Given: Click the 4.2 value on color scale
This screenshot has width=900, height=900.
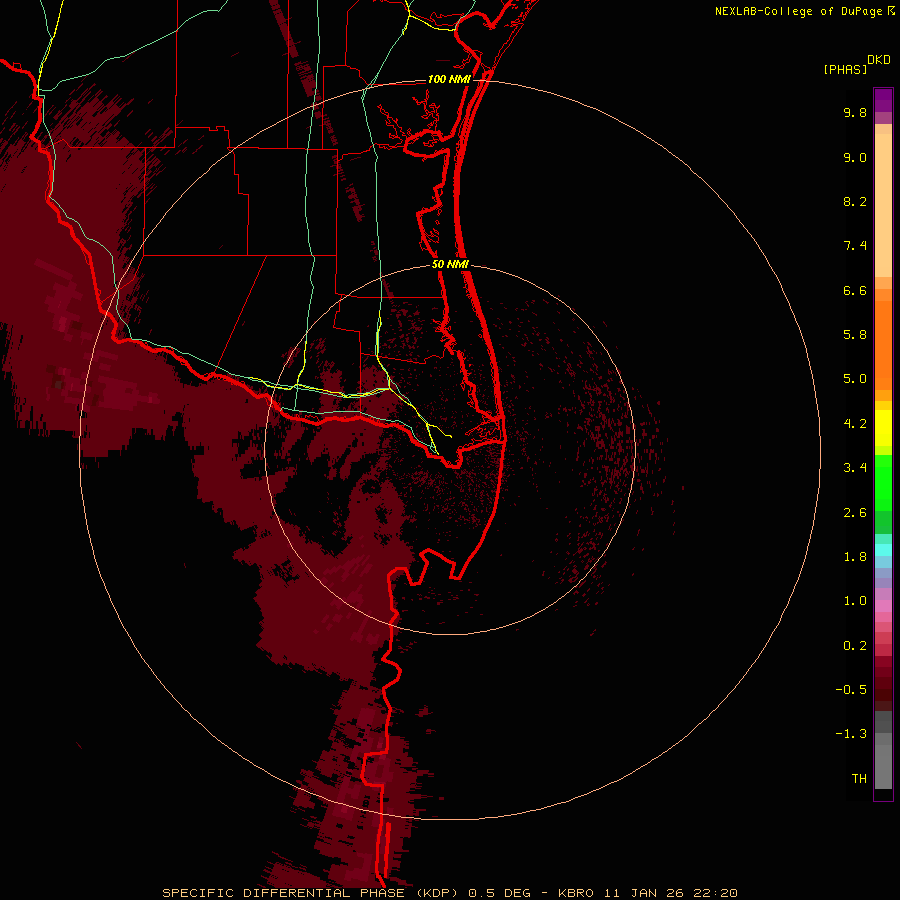Looking at the screenshot, I should tap(855, 424).
